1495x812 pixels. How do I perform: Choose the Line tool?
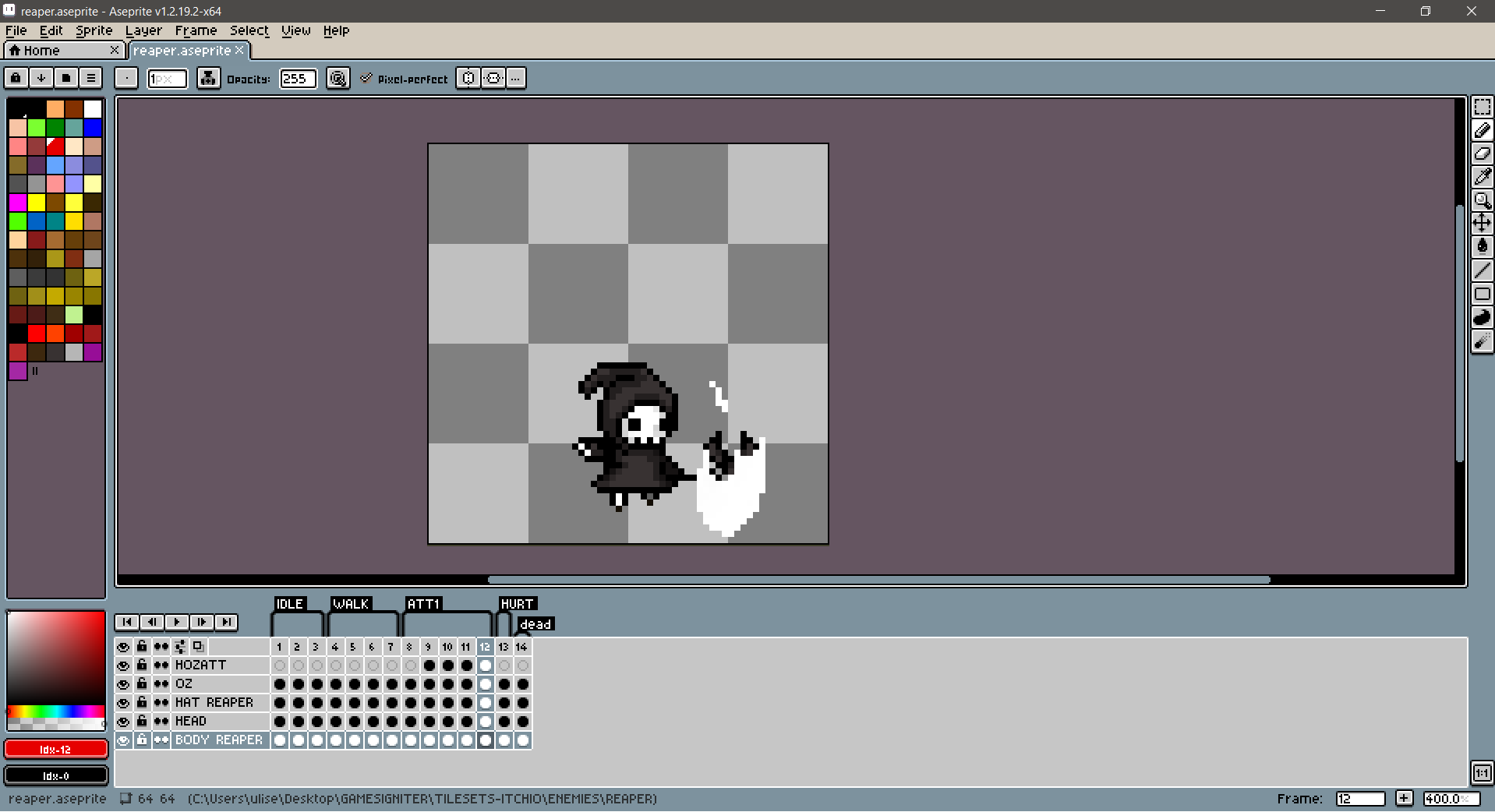click(1483, 270)
